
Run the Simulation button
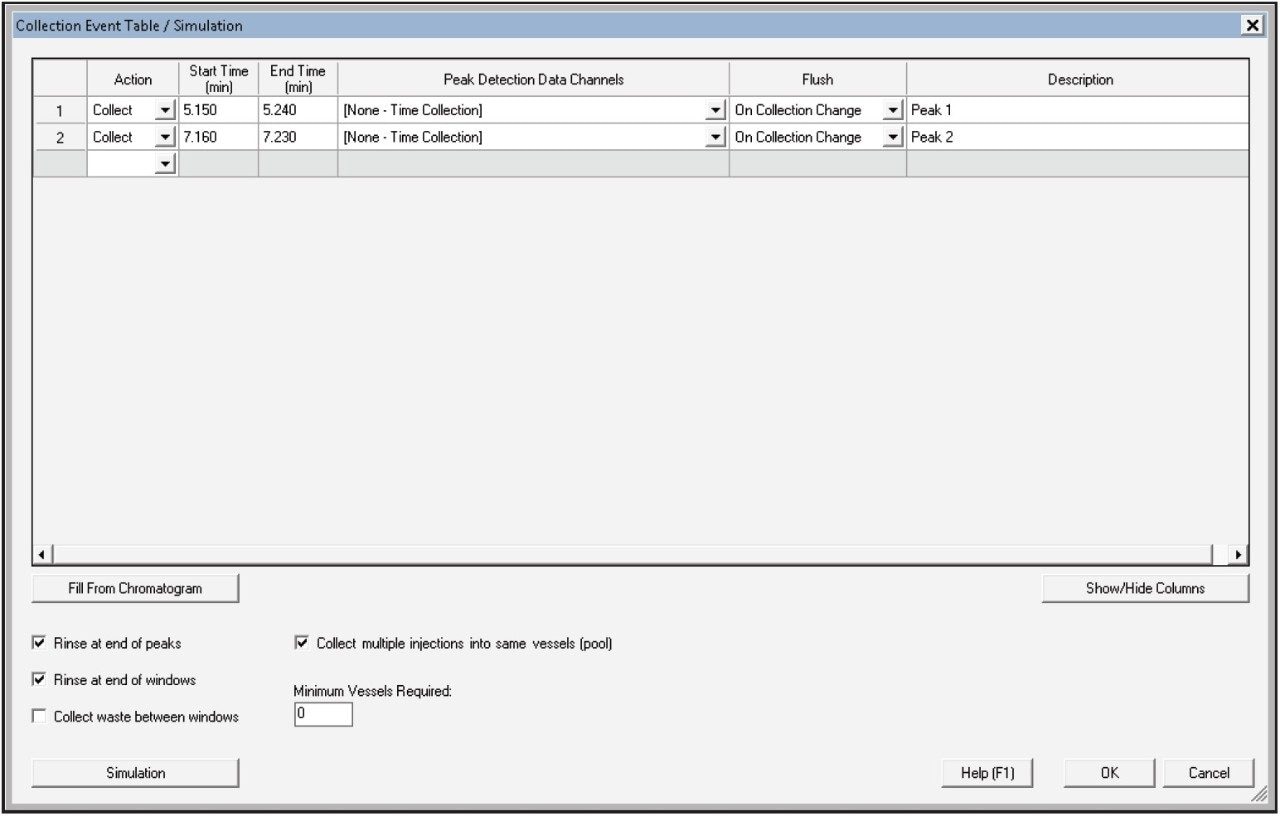[135, 773]
